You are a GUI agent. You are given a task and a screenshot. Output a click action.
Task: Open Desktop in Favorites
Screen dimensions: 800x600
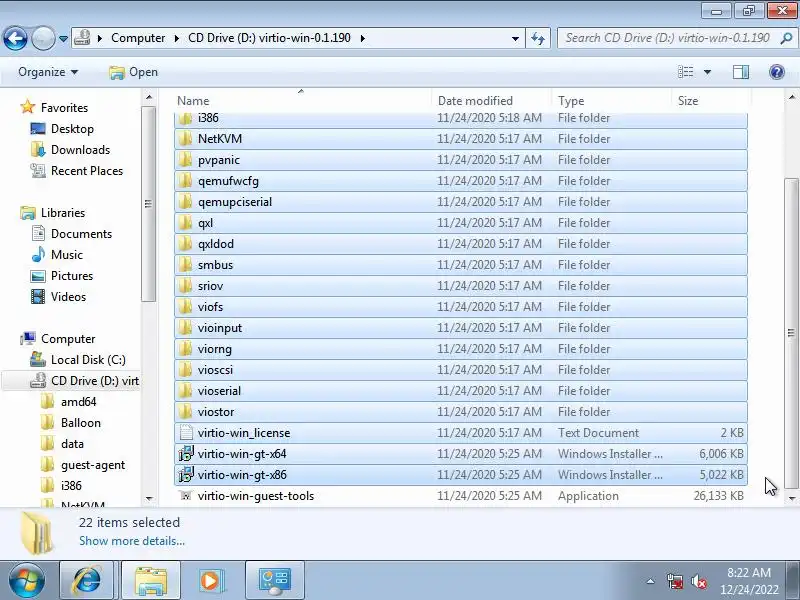coord(72,129)
